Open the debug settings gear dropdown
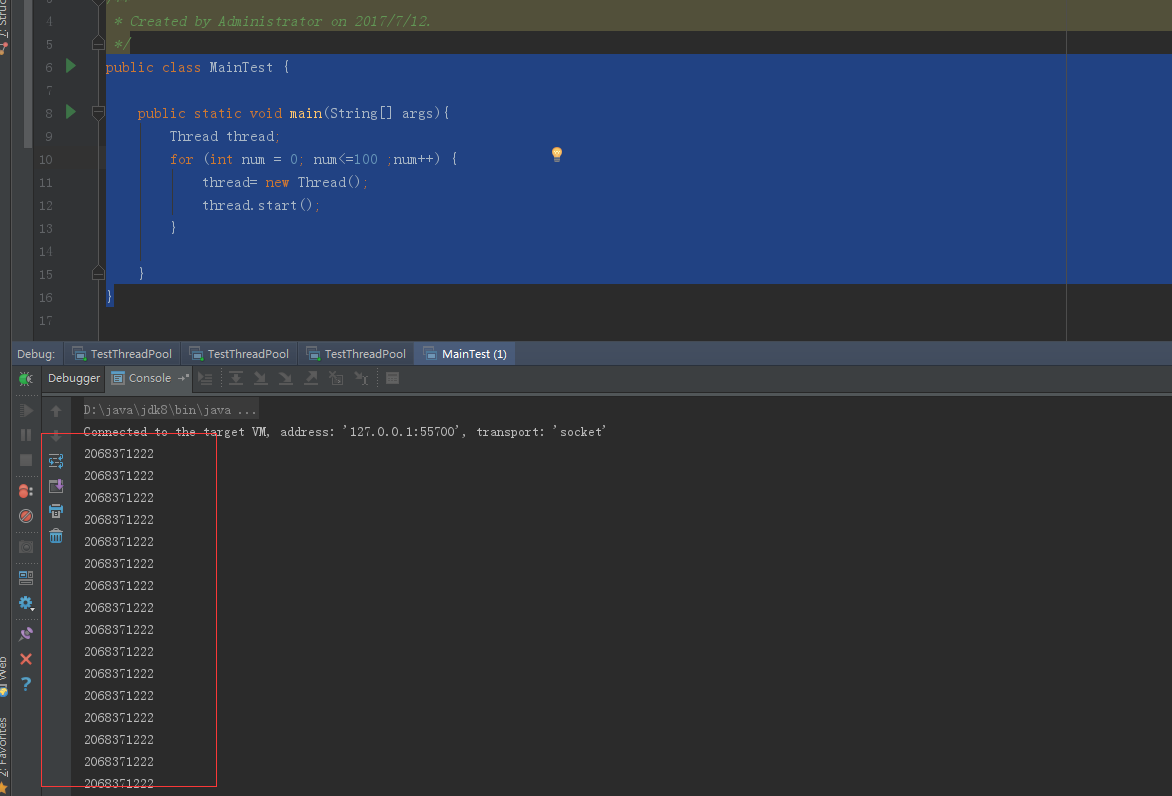The width and height of the screenshot is (1172, 796). click(x=26, y=603)
